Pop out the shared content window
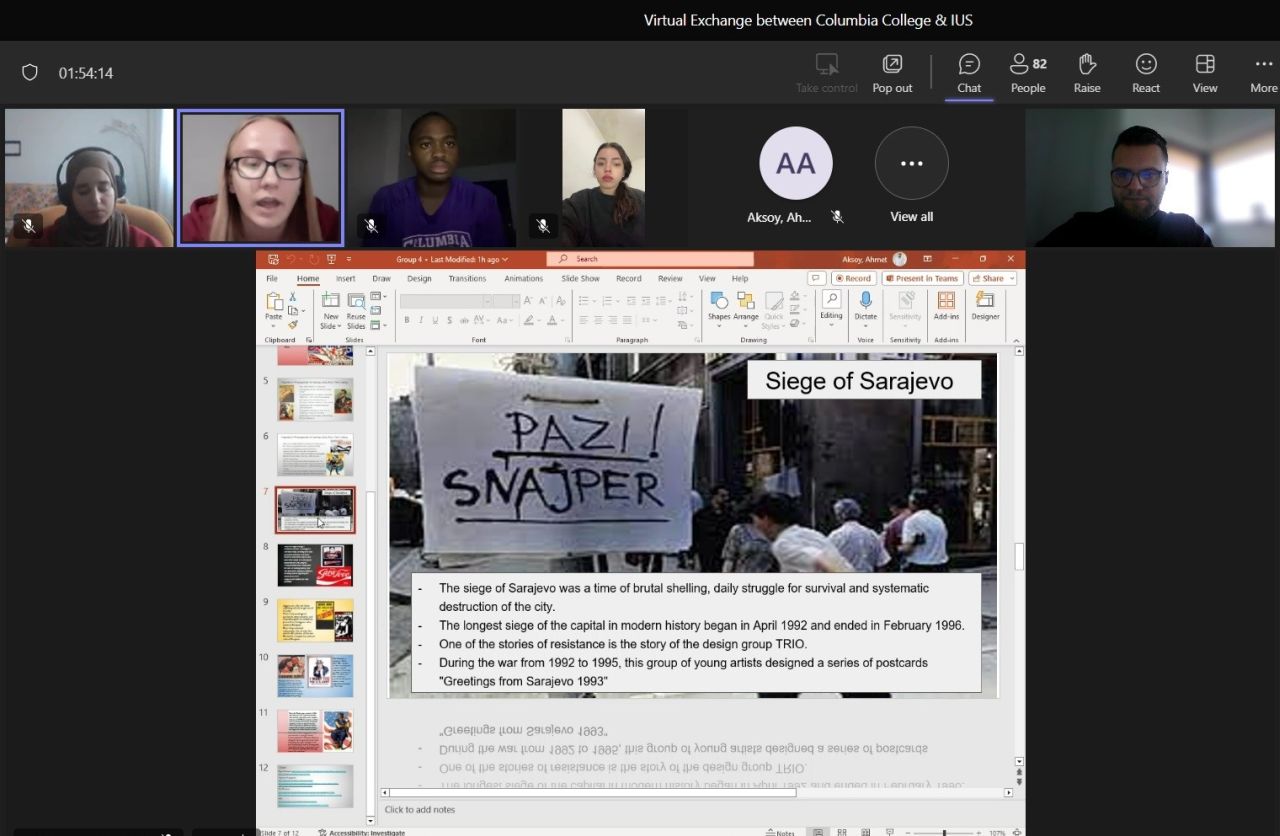Image resolution: width=1280 pixels, height=836 pixels. coord(892,74)
